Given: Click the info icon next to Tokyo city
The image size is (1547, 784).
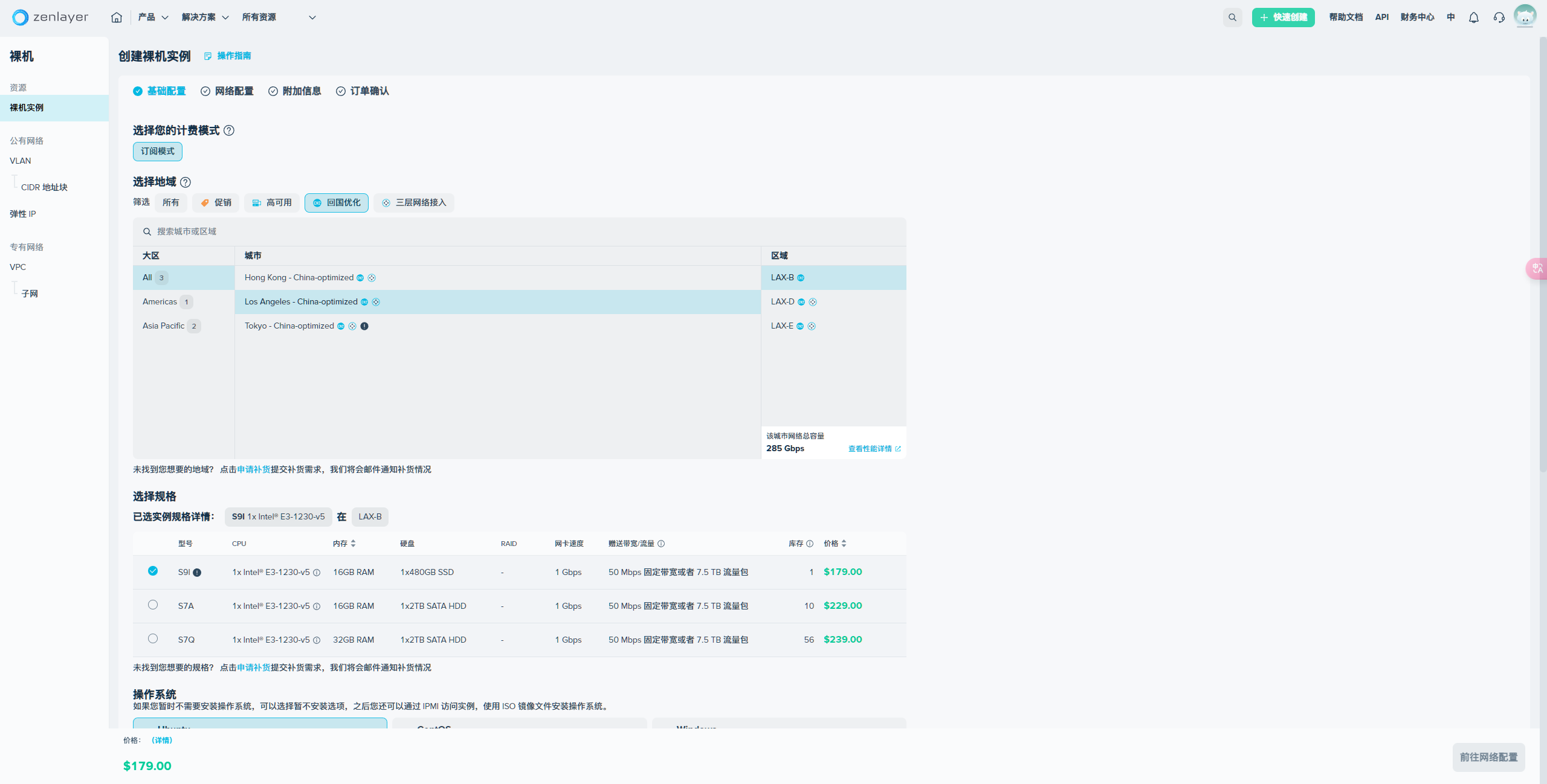Looking at the screenshot, I should (x=364, y=326).
